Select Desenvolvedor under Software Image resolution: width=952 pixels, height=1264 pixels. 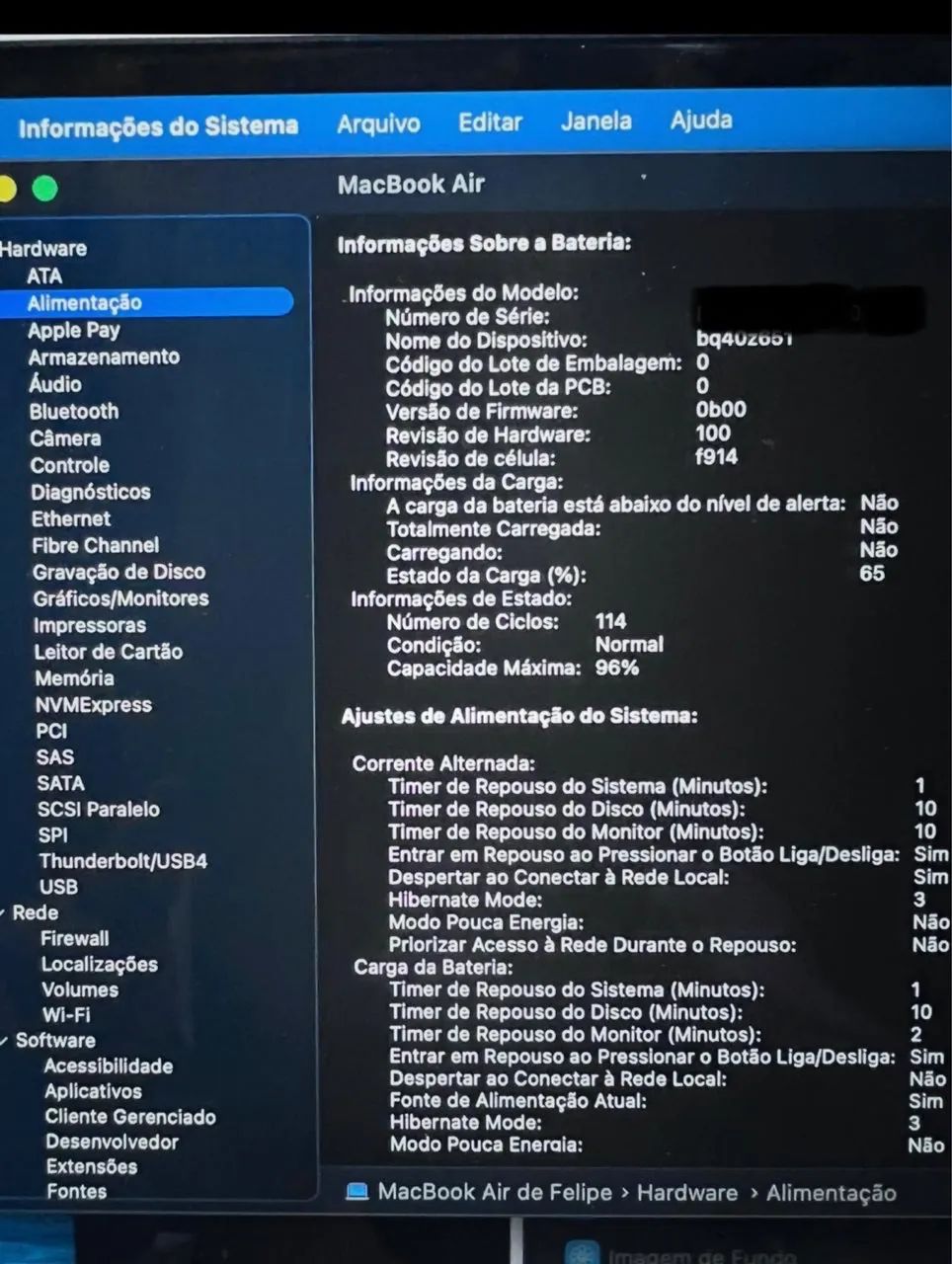[x=112, y=1142]
